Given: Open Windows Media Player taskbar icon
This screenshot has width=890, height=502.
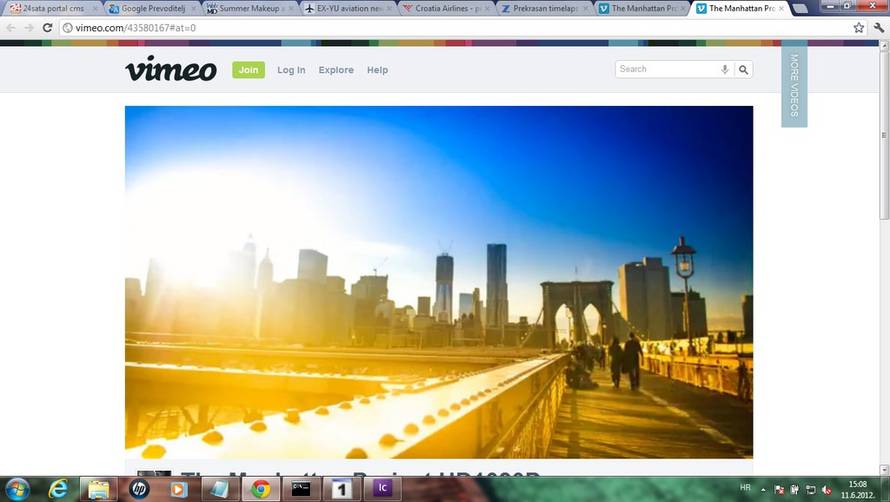Looking at the screenshot, I should coord(178,489).
